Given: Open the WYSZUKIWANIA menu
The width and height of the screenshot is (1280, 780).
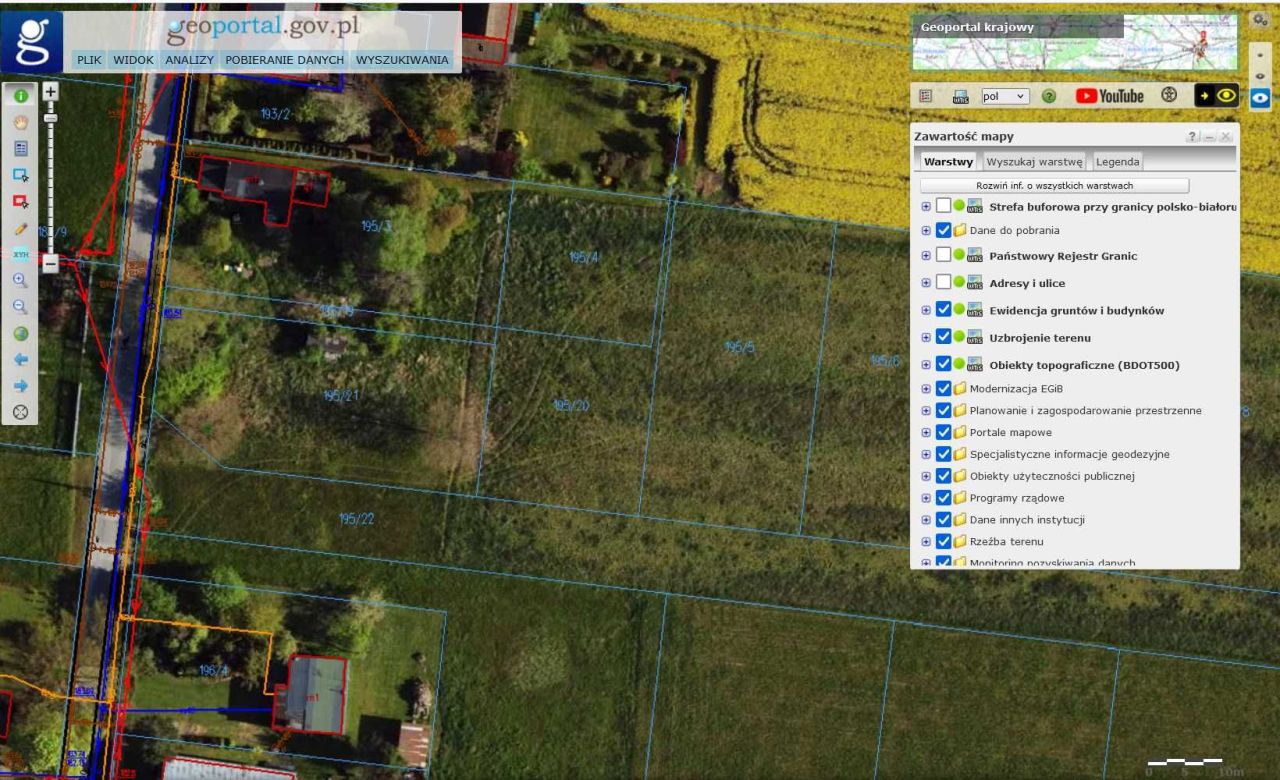Looking at the screenshot, I should click(402, 60).
